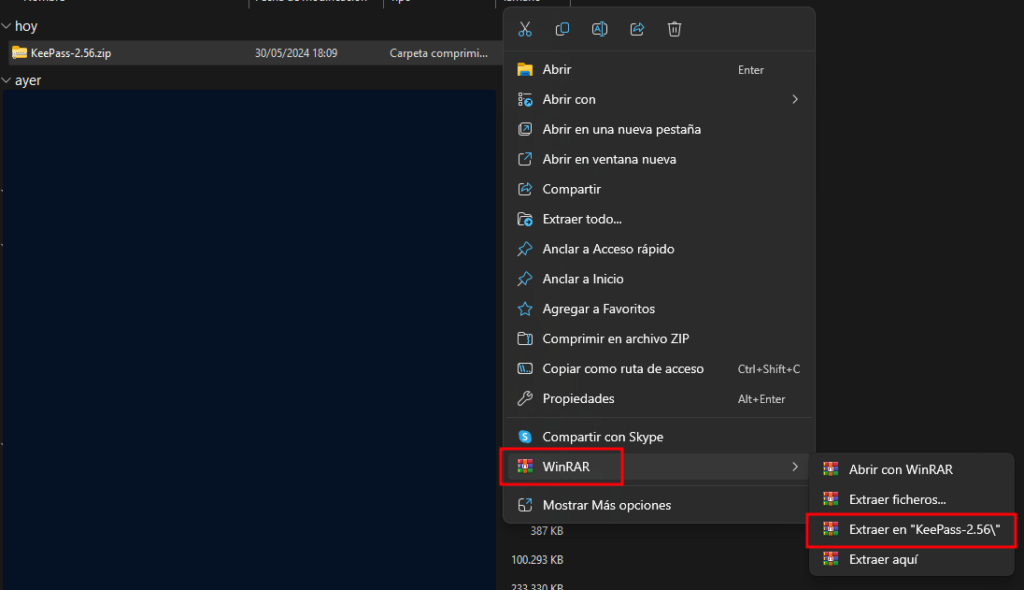Collapse the 'hoy' group chevron
Screen dimensions: 1024x590
[7, 26]
